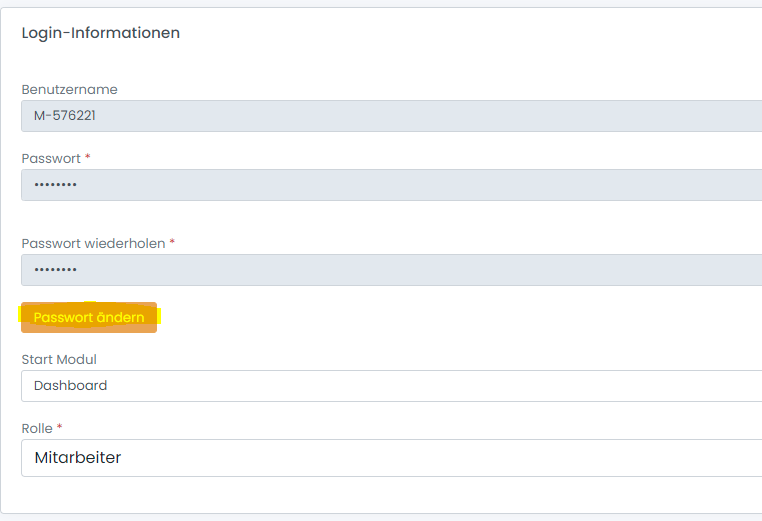Click masked dots in Passwort wiederholen
The image size is (762, 521).
[55, 270]
